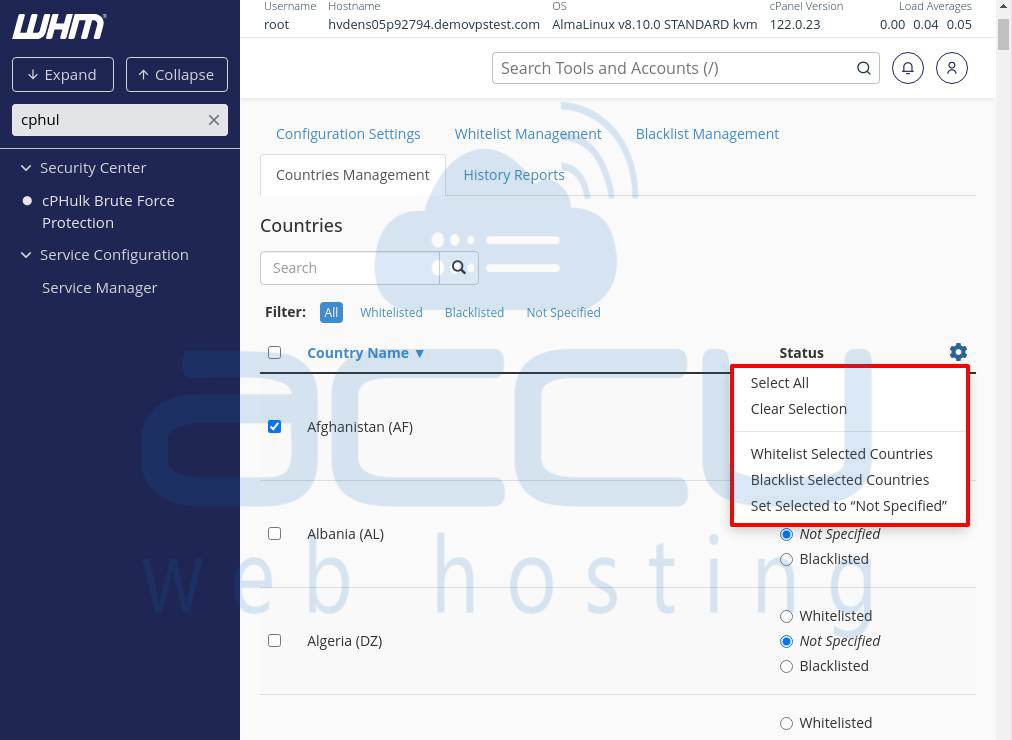Clear the cphul sidebar search
This screenshot has width=1012, height=740.
pos(214,120)
